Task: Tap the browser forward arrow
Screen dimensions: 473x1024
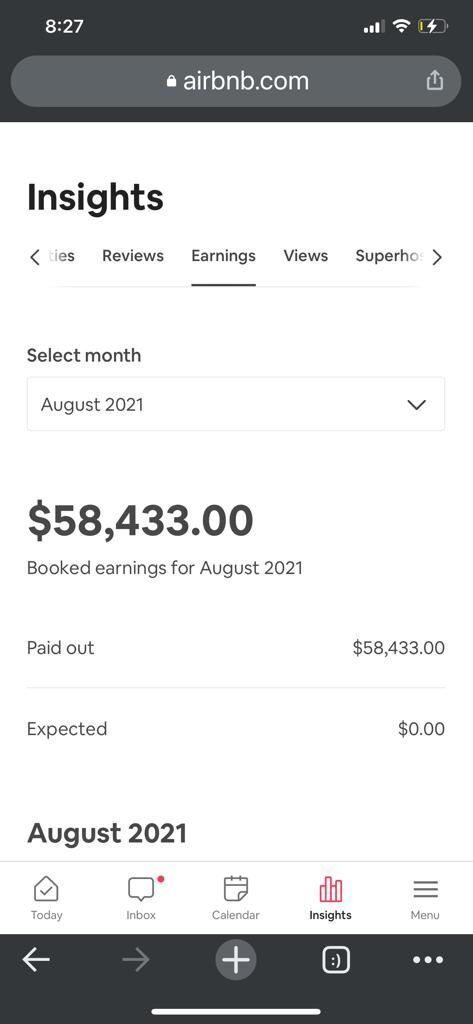Action: pos(136,960)
